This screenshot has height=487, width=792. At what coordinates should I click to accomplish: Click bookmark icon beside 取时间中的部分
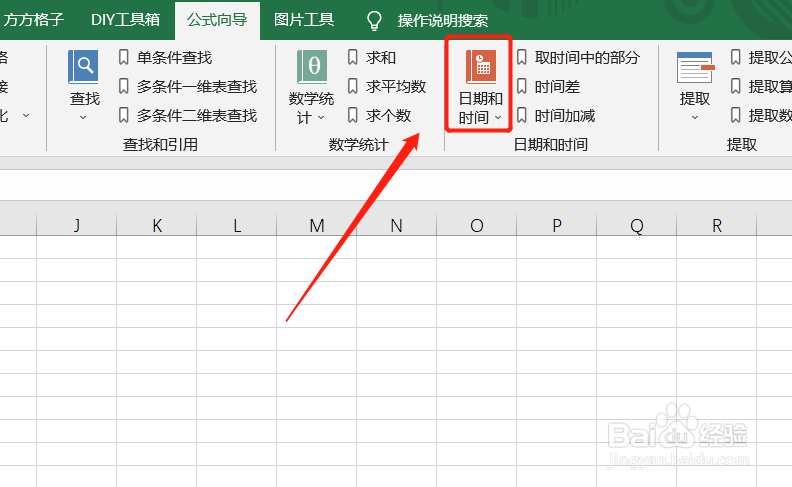click(x=522, y=57)
